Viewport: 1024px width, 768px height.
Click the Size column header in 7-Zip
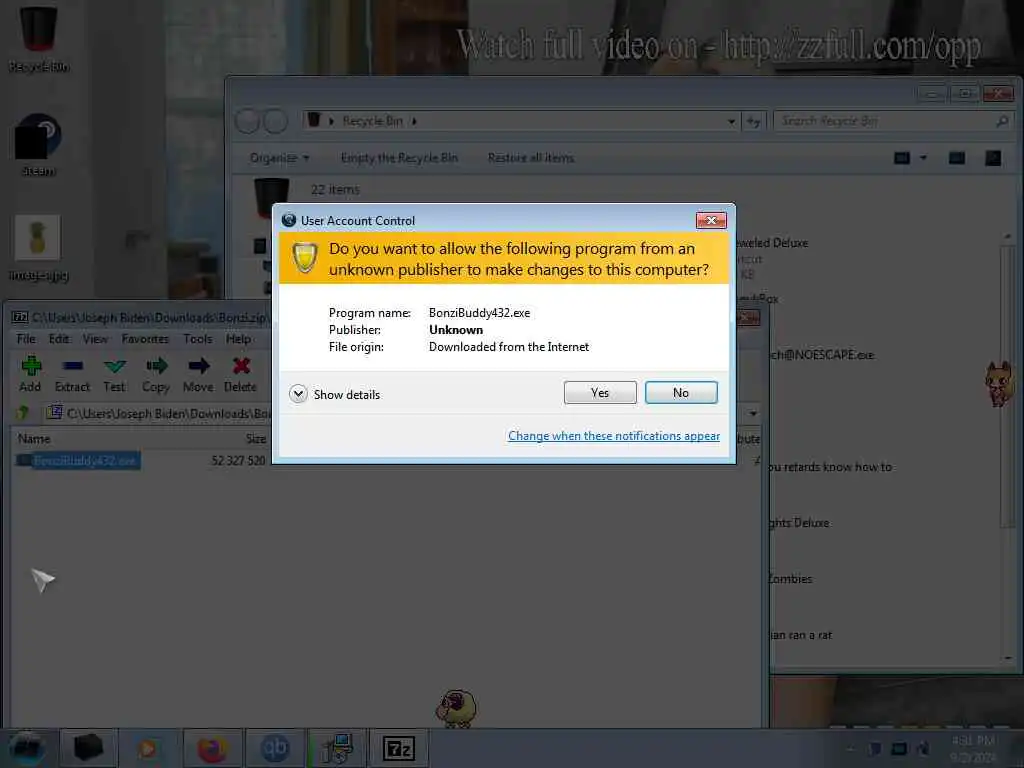click(x=256, y=439)
